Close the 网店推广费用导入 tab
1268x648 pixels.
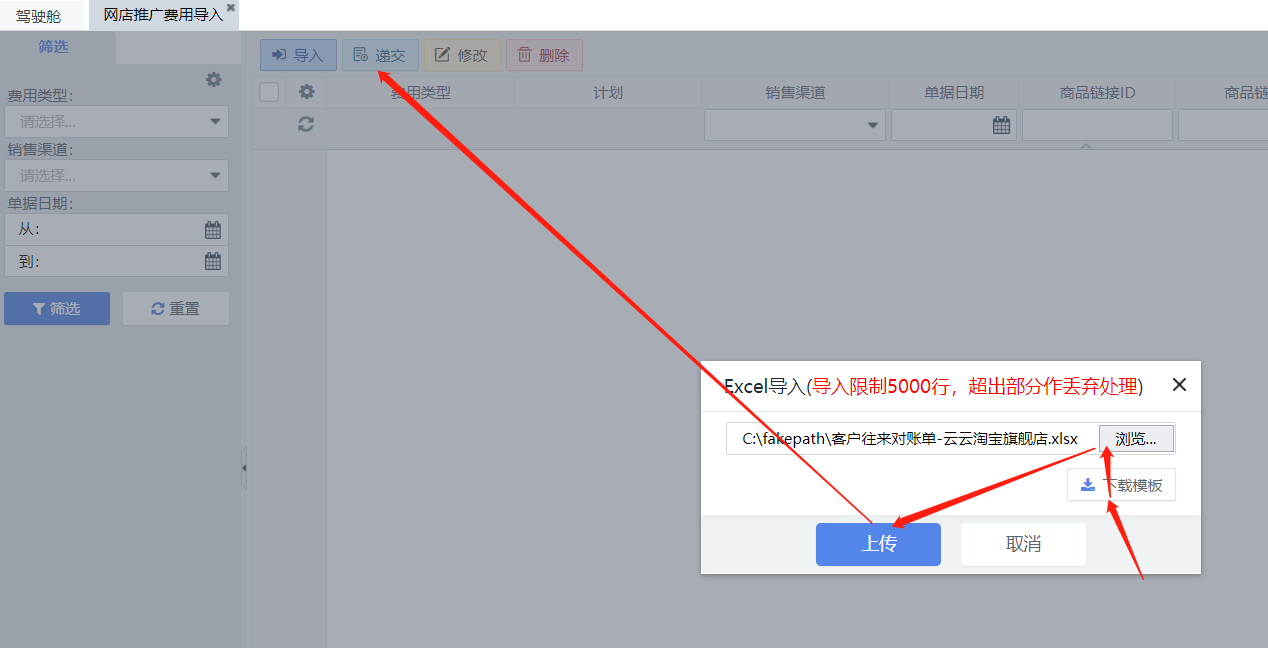tap(231, 8)
